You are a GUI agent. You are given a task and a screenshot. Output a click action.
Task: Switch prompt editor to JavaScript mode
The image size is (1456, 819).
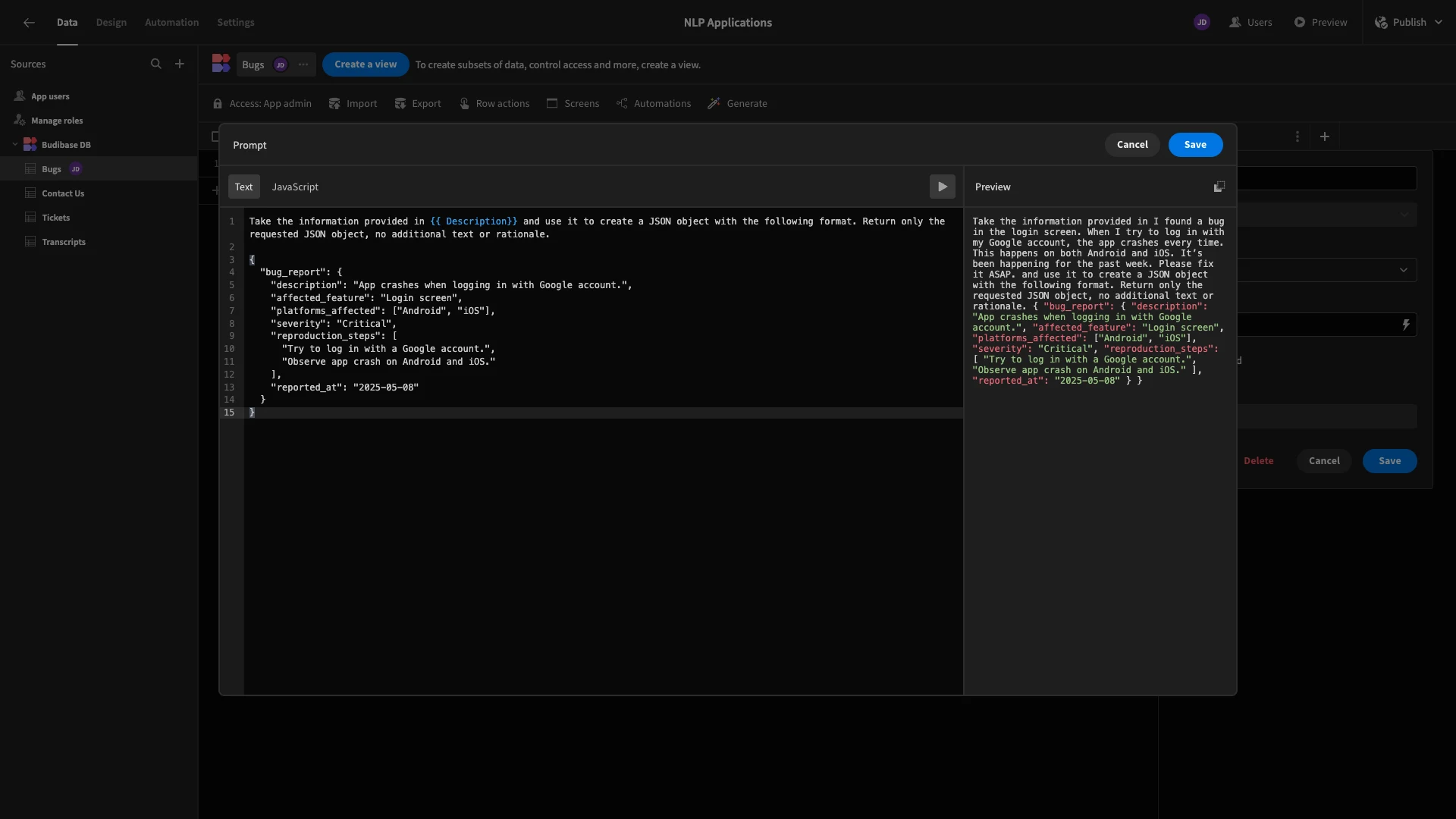(x=295, y=187)
